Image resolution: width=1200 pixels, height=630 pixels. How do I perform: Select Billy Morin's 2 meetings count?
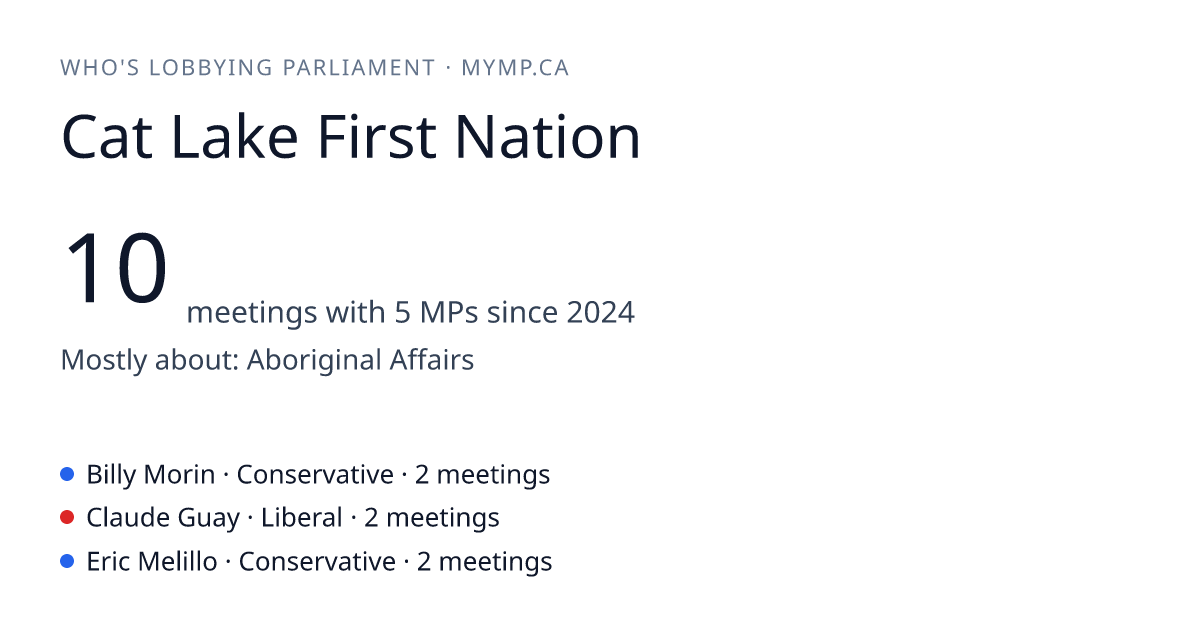482,474
